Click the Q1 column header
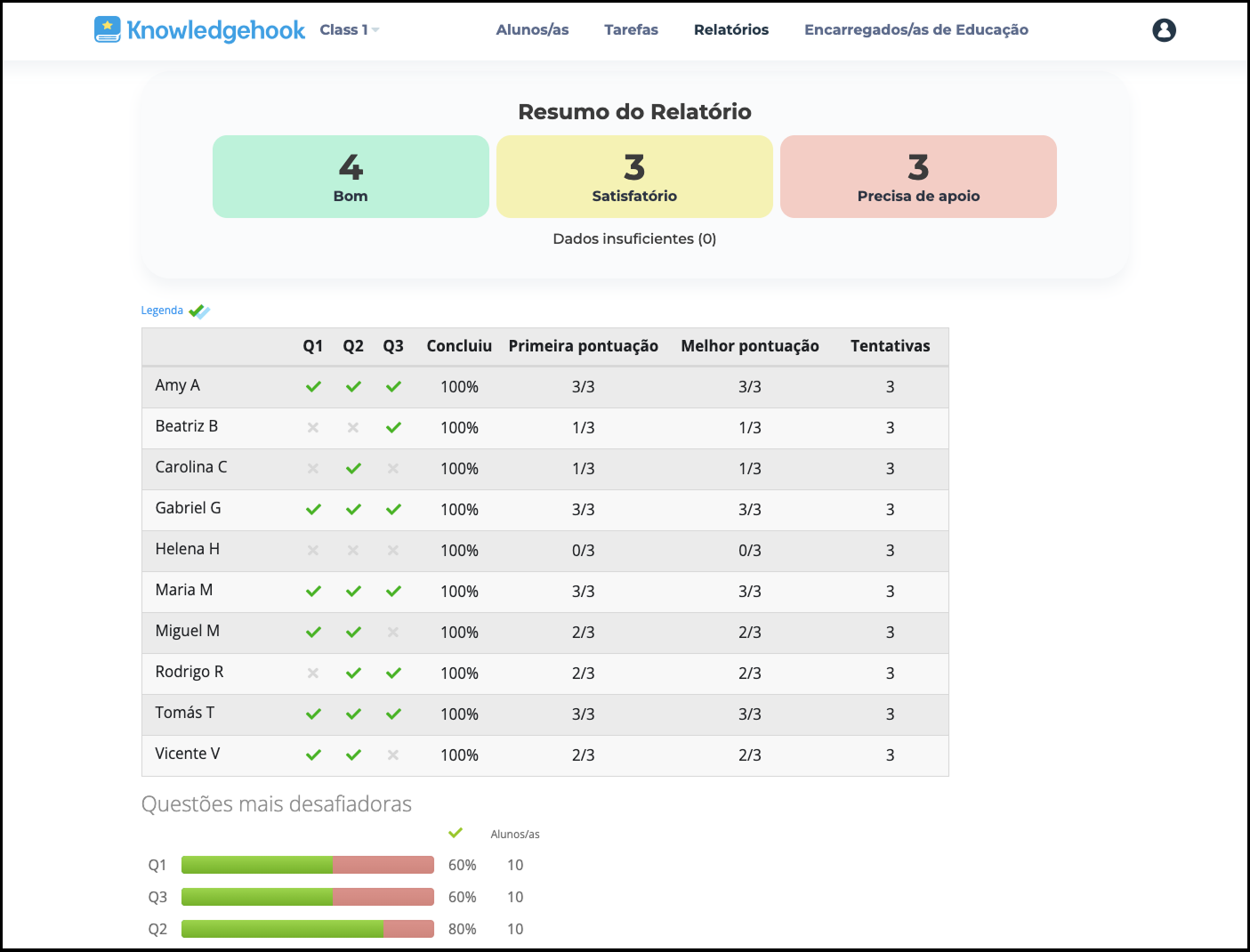Viewport: 1250px width, 952px height. 313,346
